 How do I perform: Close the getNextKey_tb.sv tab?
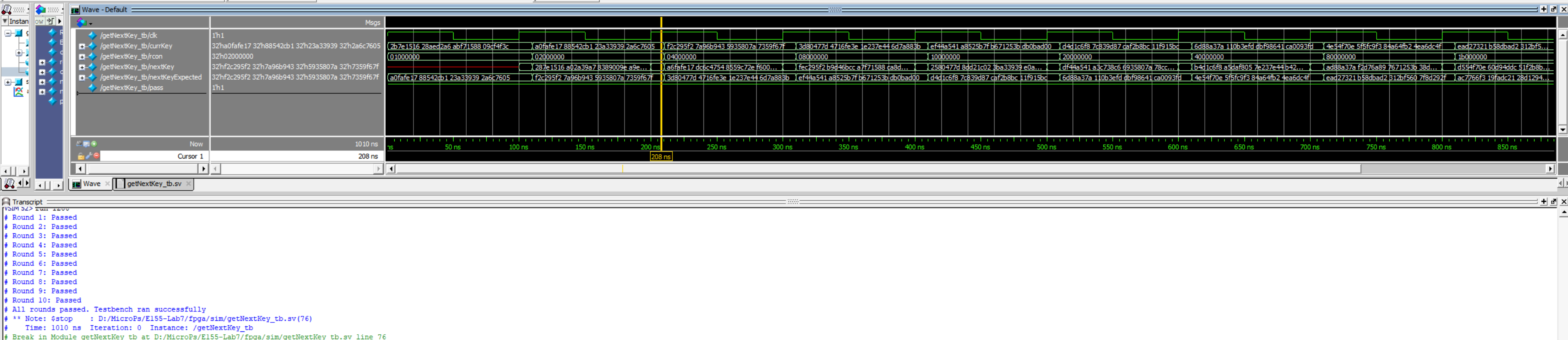point(189,183)
